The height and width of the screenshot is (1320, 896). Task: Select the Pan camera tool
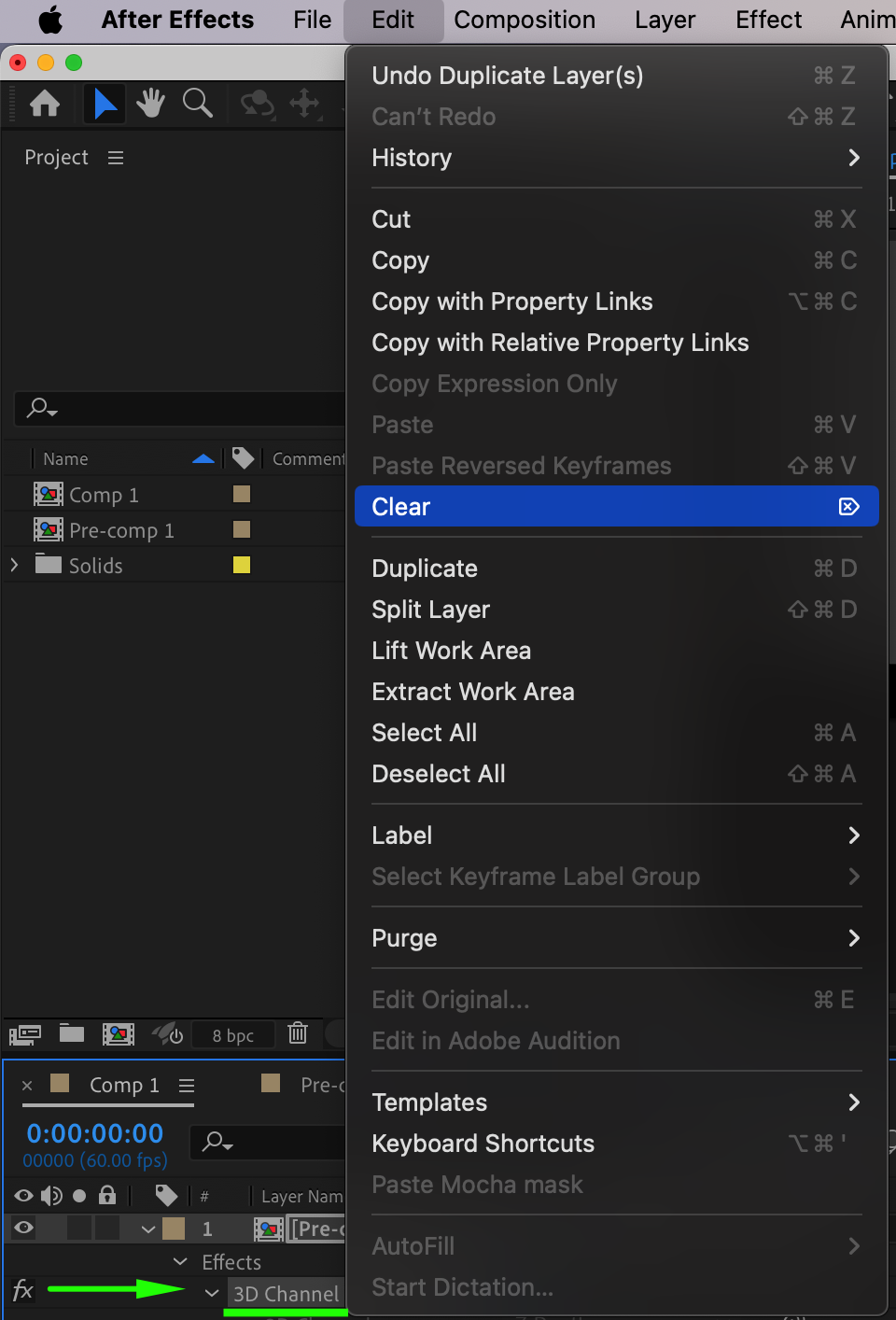tap(305, 103)
